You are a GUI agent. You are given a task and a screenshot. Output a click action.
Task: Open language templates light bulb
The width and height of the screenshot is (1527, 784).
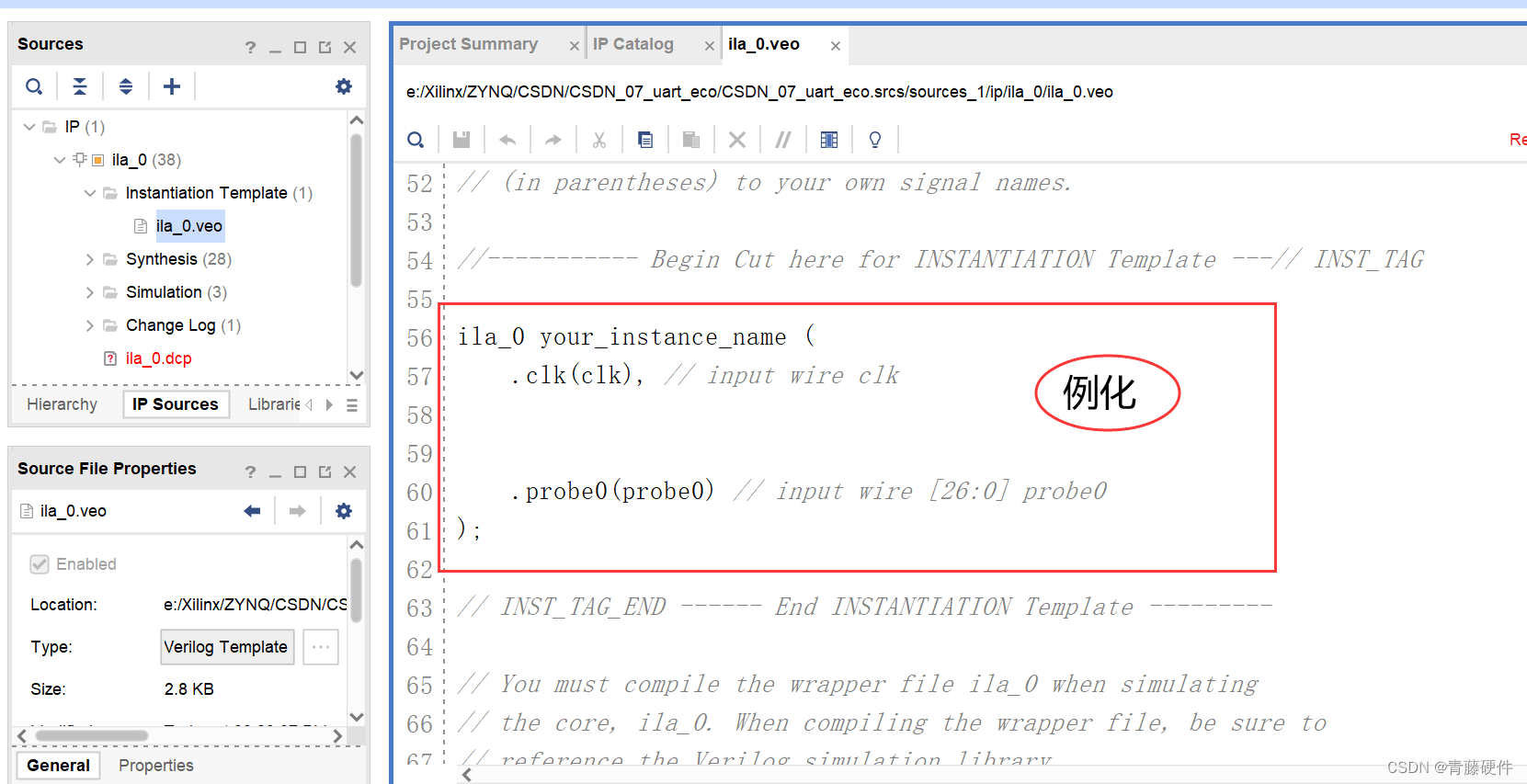[x=875, y=140]
